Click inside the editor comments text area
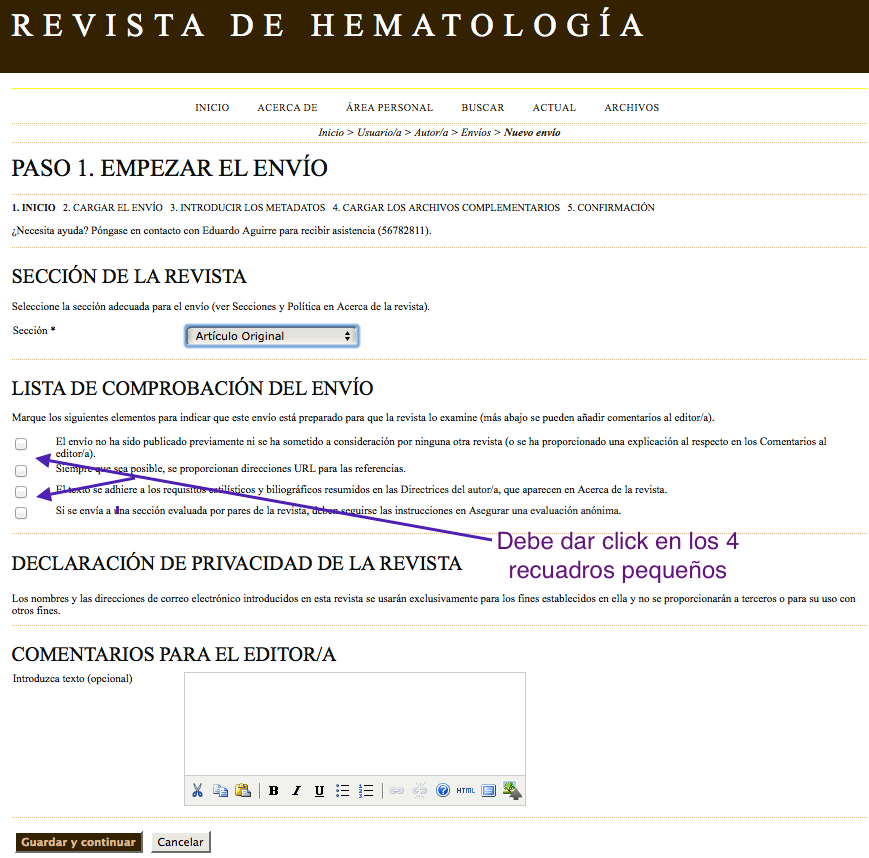The image size is (869, 858). click(355, 724)
